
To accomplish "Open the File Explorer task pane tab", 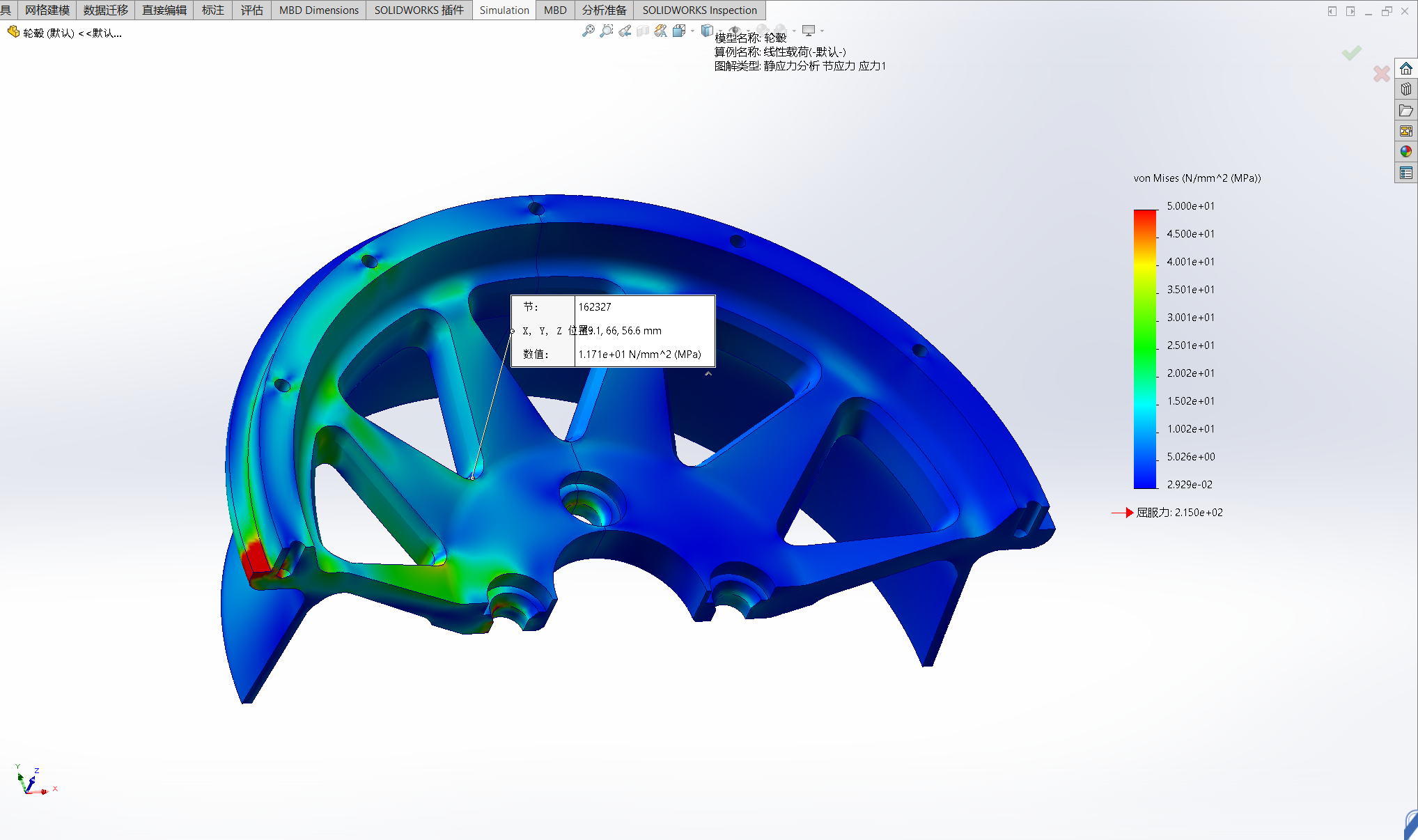I will 1406,110.
